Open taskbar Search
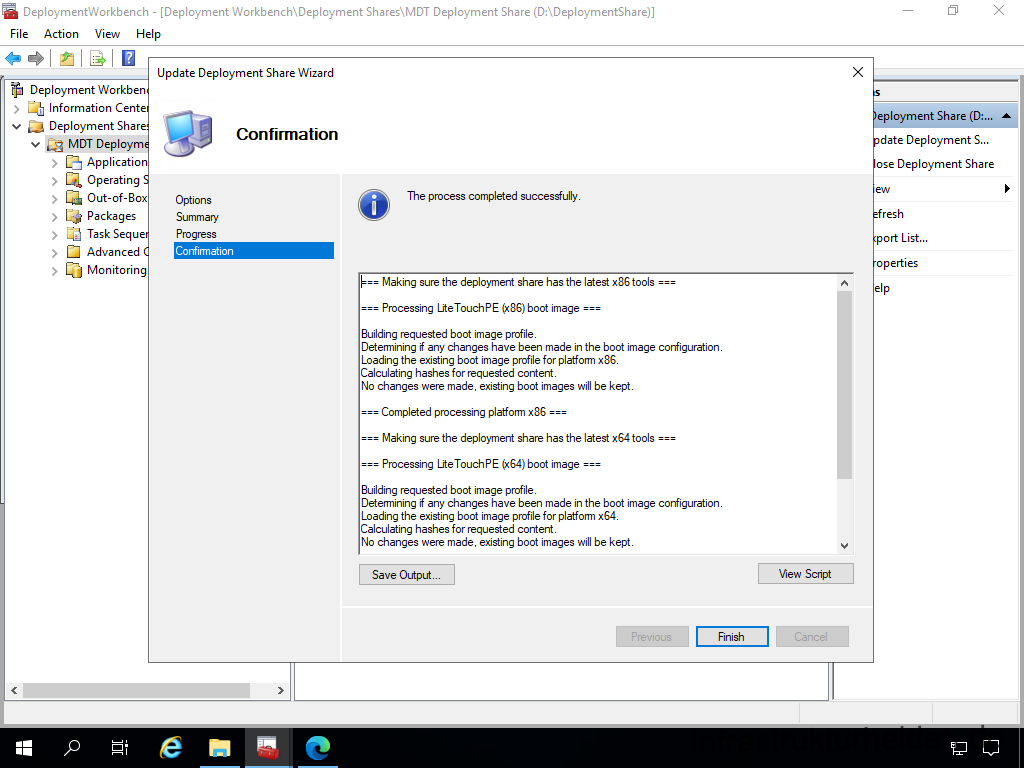Image resolution: width=1024 pixels, height=768 pixels. coord(72,747)
